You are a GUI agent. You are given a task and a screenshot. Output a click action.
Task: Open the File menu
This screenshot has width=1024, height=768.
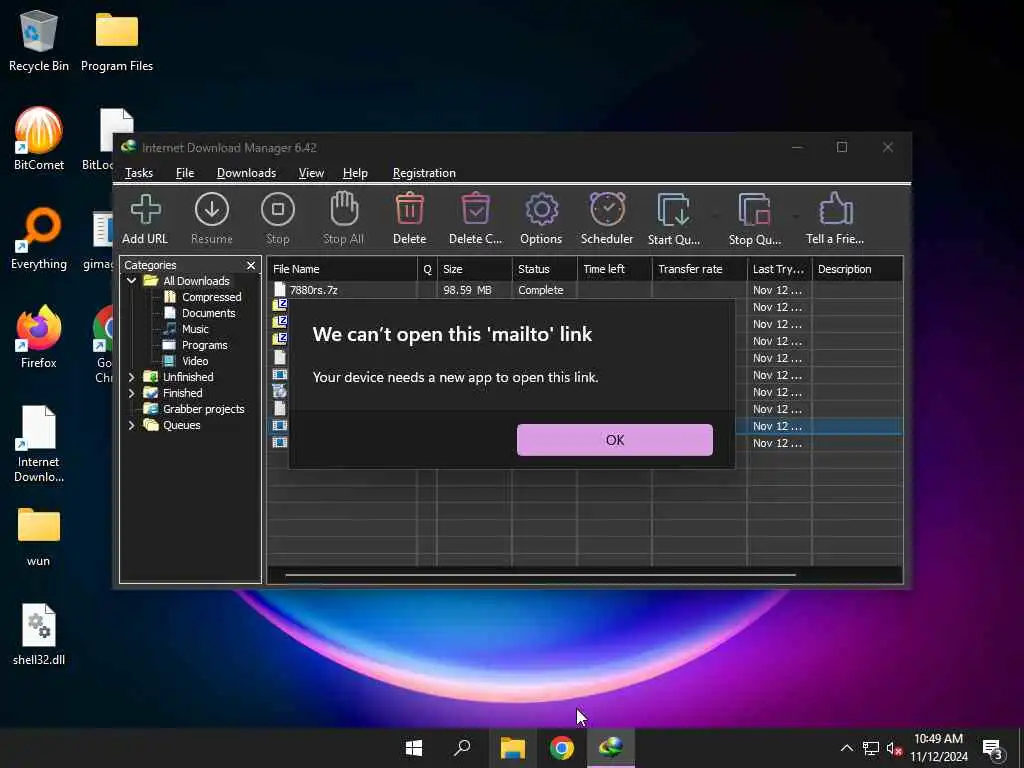(185, 173)
